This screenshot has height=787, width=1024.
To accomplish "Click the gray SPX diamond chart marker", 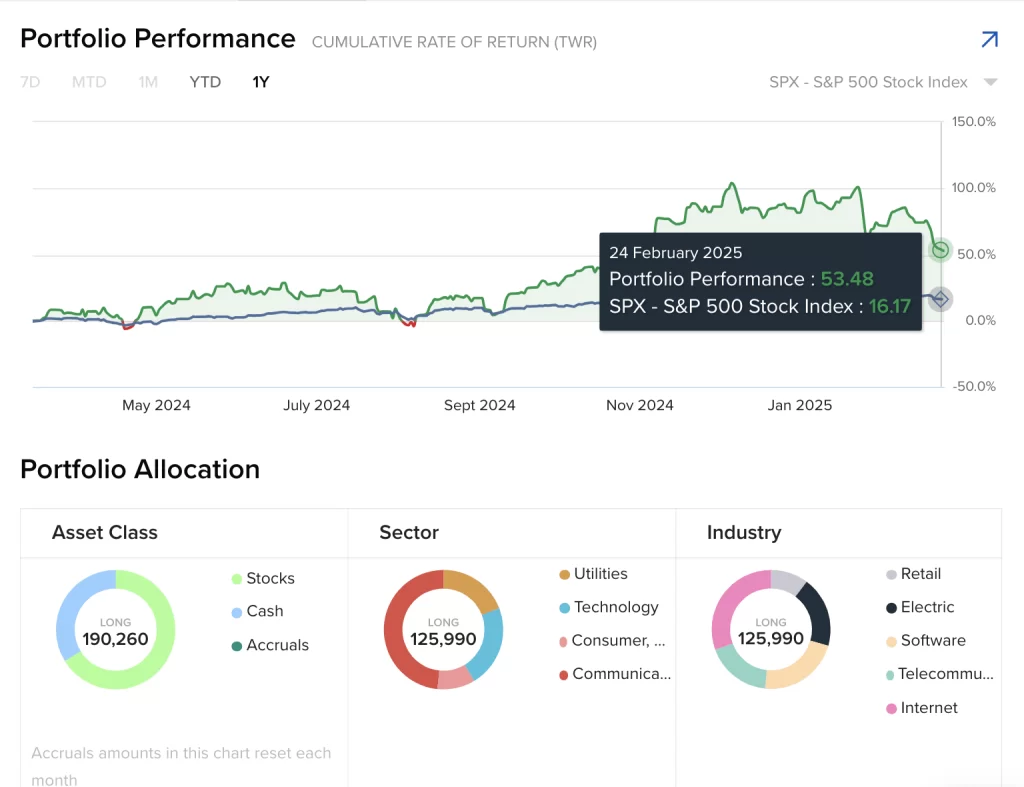I will [940, 298].
